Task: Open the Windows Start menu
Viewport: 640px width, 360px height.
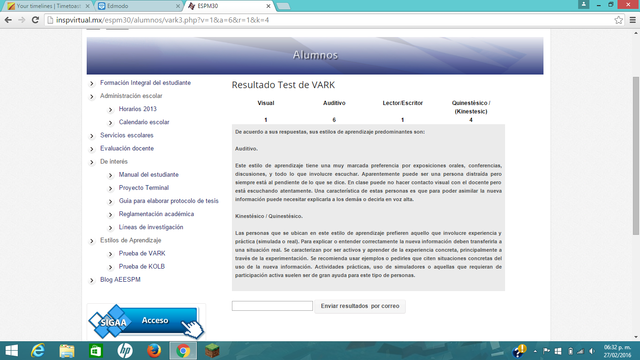Action: (11, 351)
